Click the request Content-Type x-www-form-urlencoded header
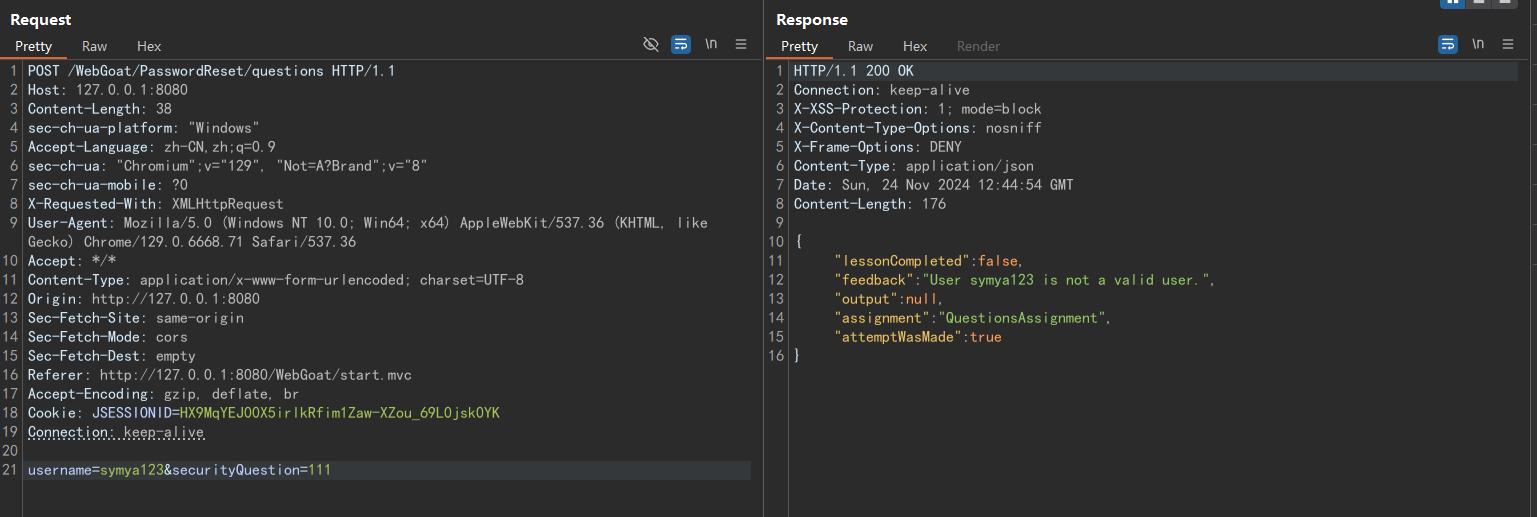 [x=275, y=280]
